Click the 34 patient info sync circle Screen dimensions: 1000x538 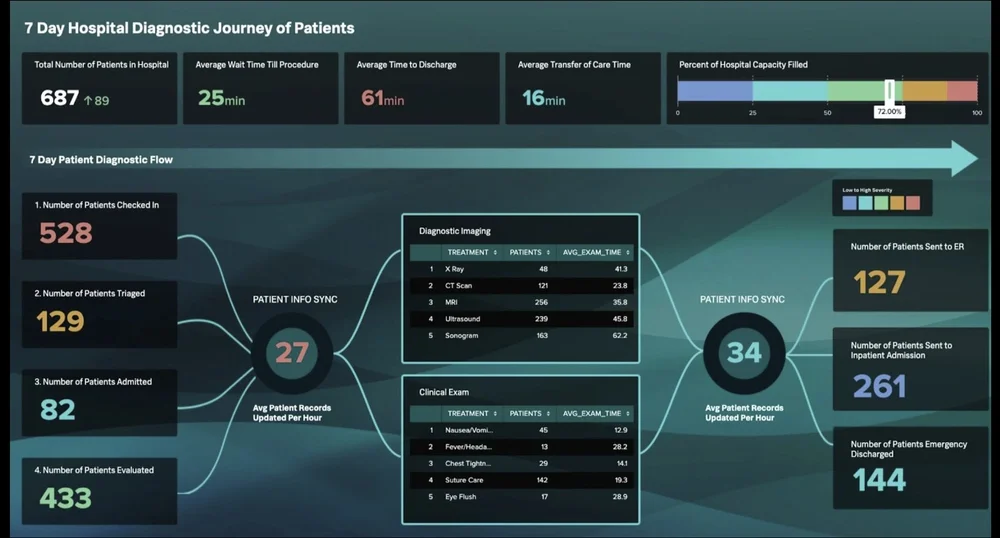744,353
